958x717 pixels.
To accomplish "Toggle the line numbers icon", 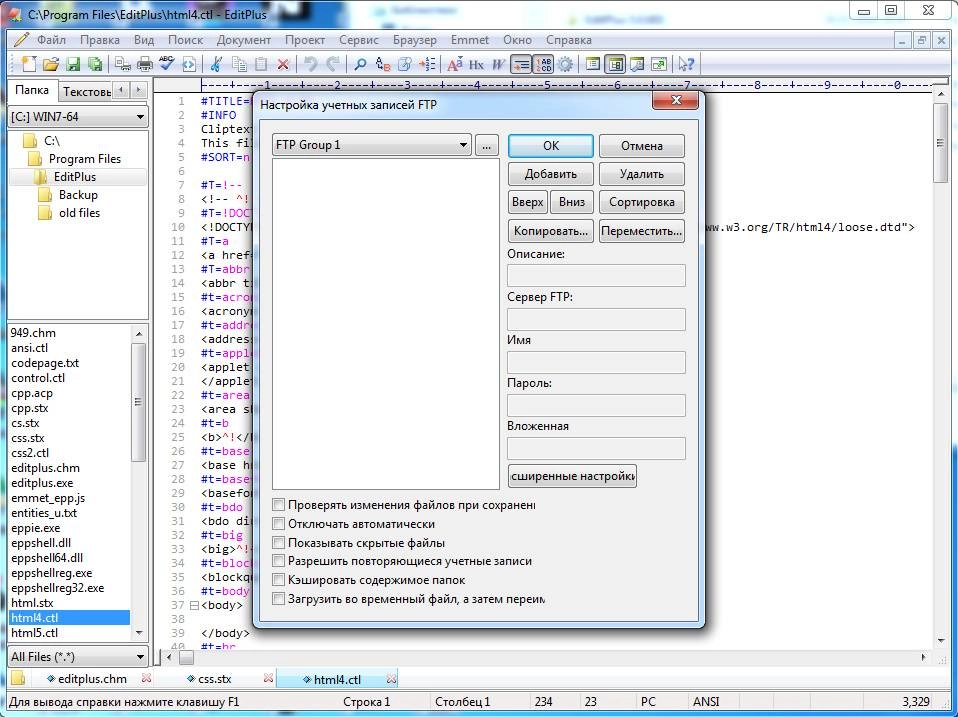I will pos(543,64).
